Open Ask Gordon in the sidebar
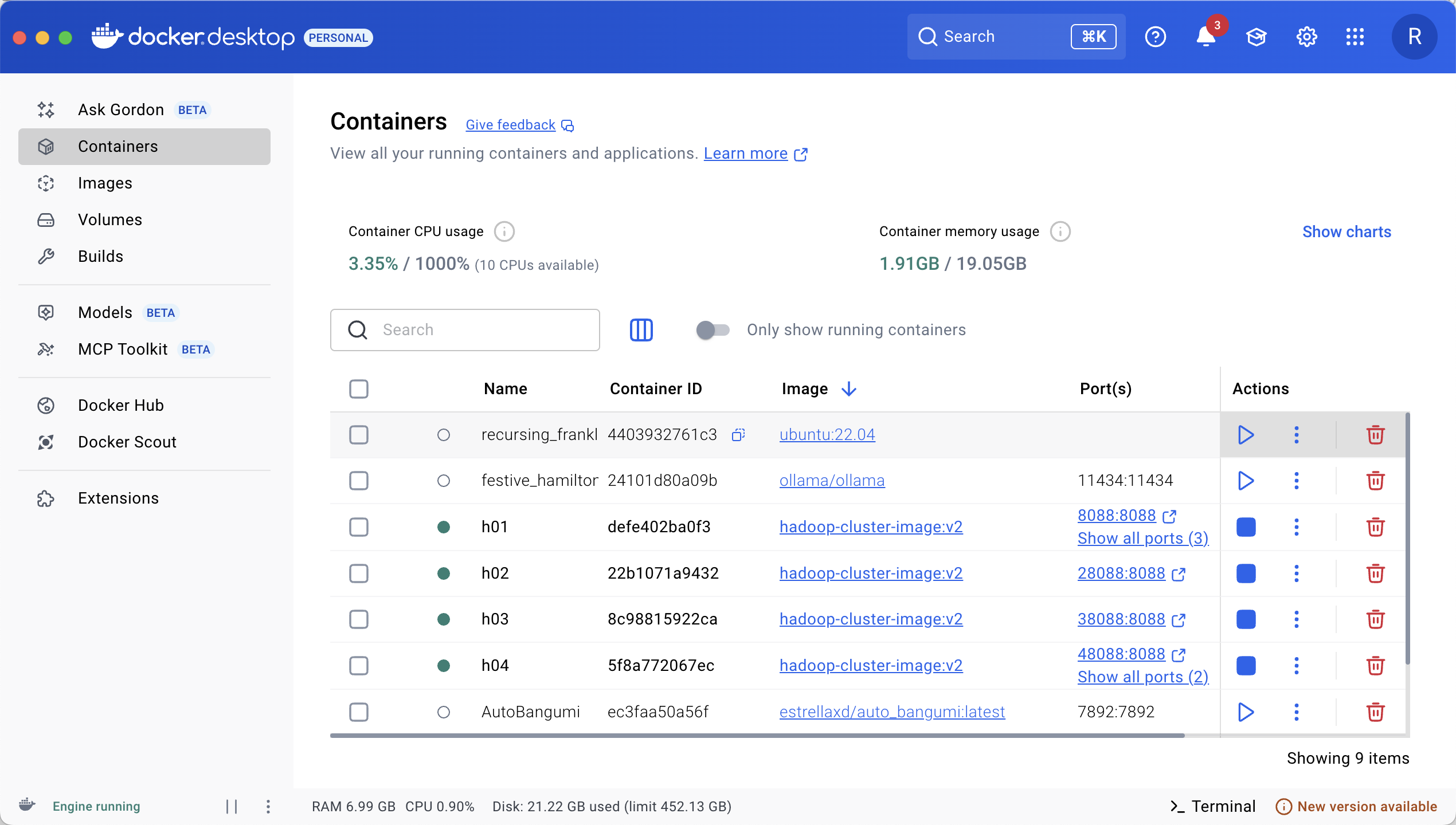The height and width of the screenshot is (825, 1456). coord(144,110)
